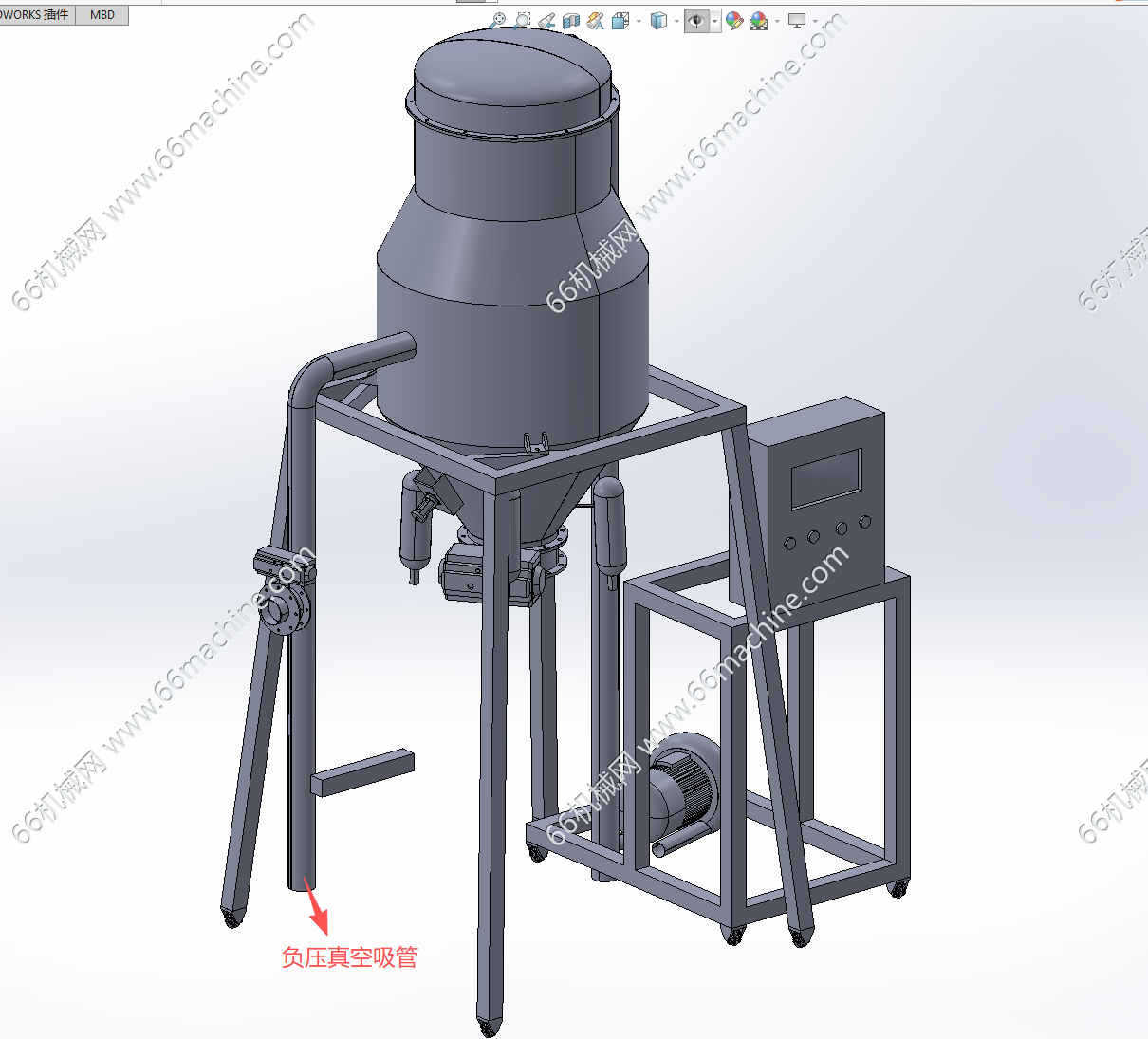Expand the View Orientation dropdown arrow
Screen dimensions: 1148x1039
[x=639, y=21]
